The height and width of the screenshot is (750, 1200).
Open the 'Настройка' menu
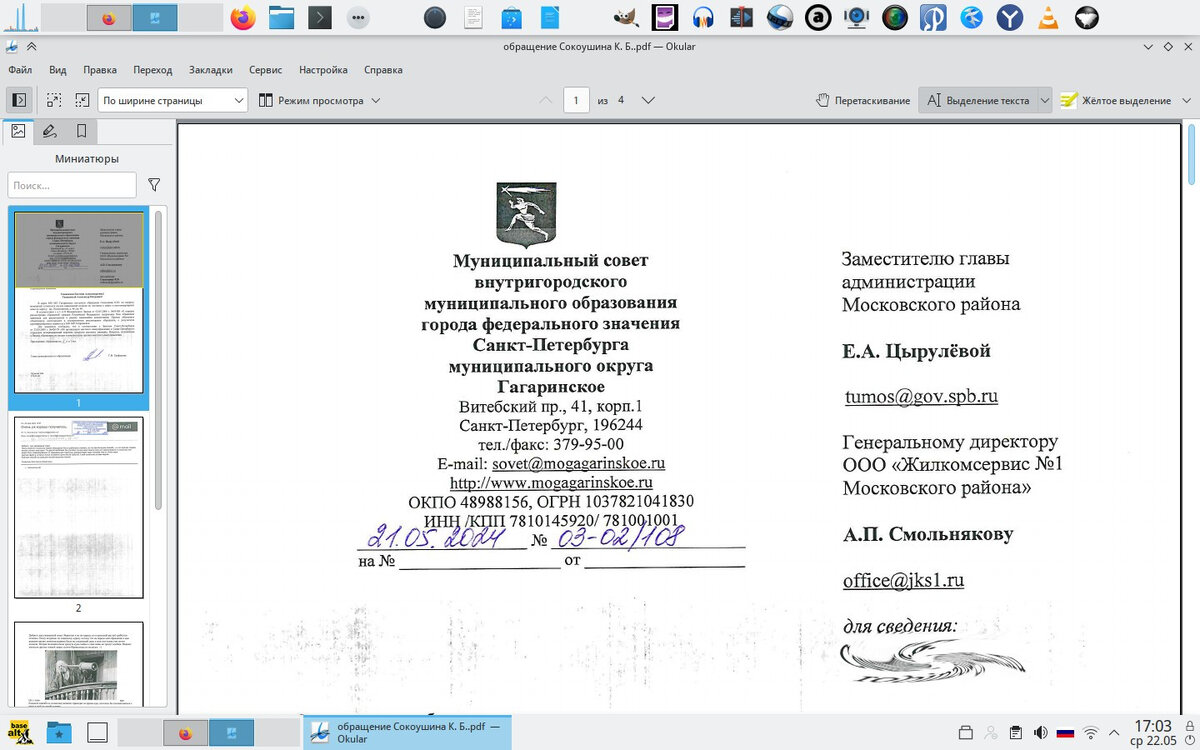tap(323, 70)
